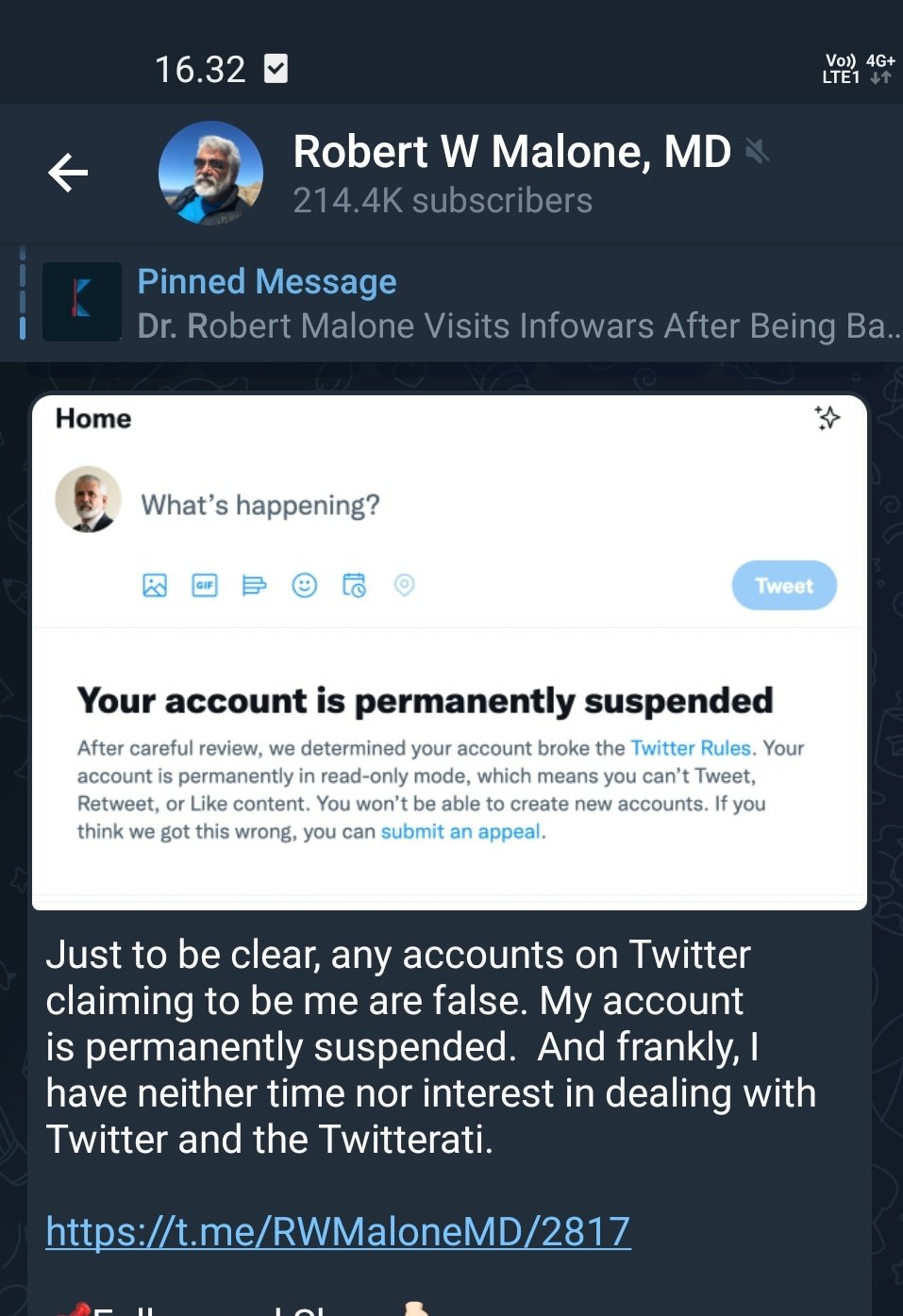Click the sparkle icon beside Home
903x1316 pixels.
pyautogui.click(x=828, y=418)
